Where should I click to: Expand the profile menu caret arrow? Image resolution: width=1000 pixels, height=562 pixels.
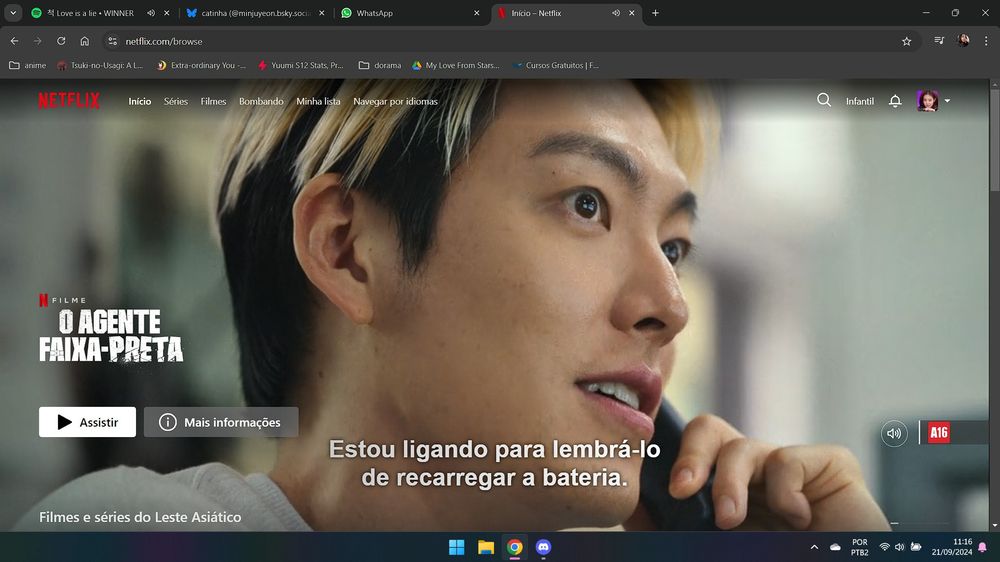pos(947,101)
